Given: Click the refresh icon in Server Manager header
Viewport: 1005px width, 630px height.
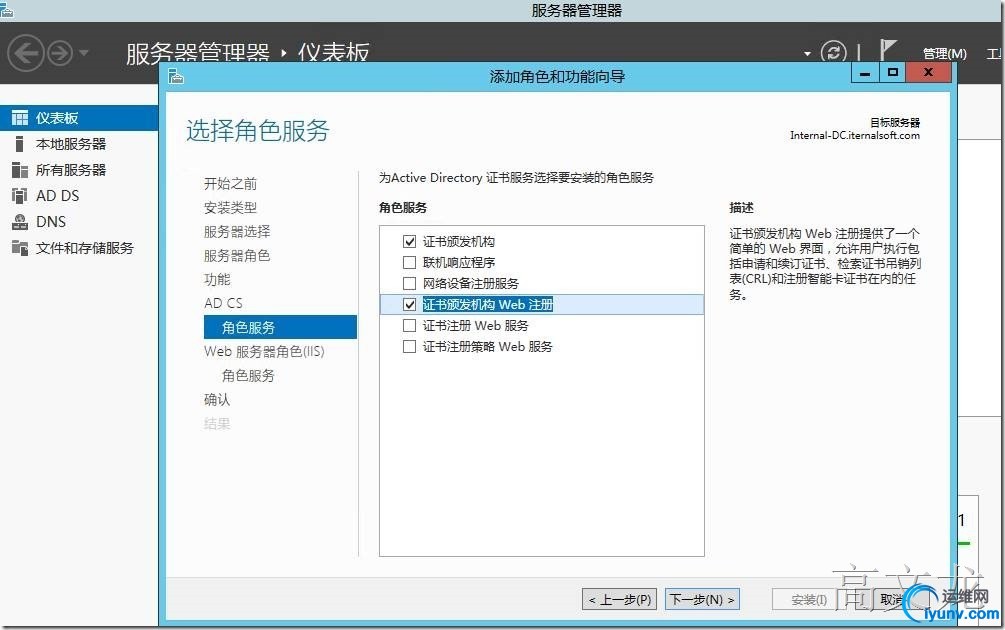Looking at the screenshot, I should click(x=833, y=52).
